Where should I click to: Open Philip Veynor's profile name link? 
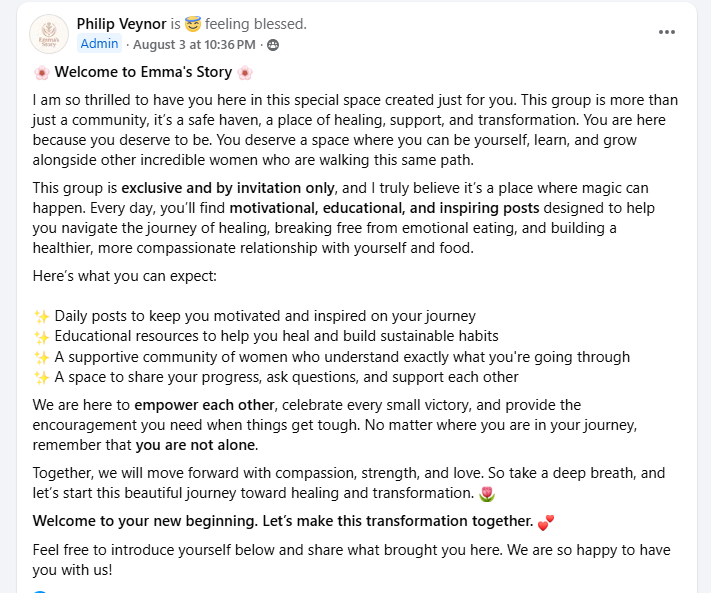[x=122, y=24]
